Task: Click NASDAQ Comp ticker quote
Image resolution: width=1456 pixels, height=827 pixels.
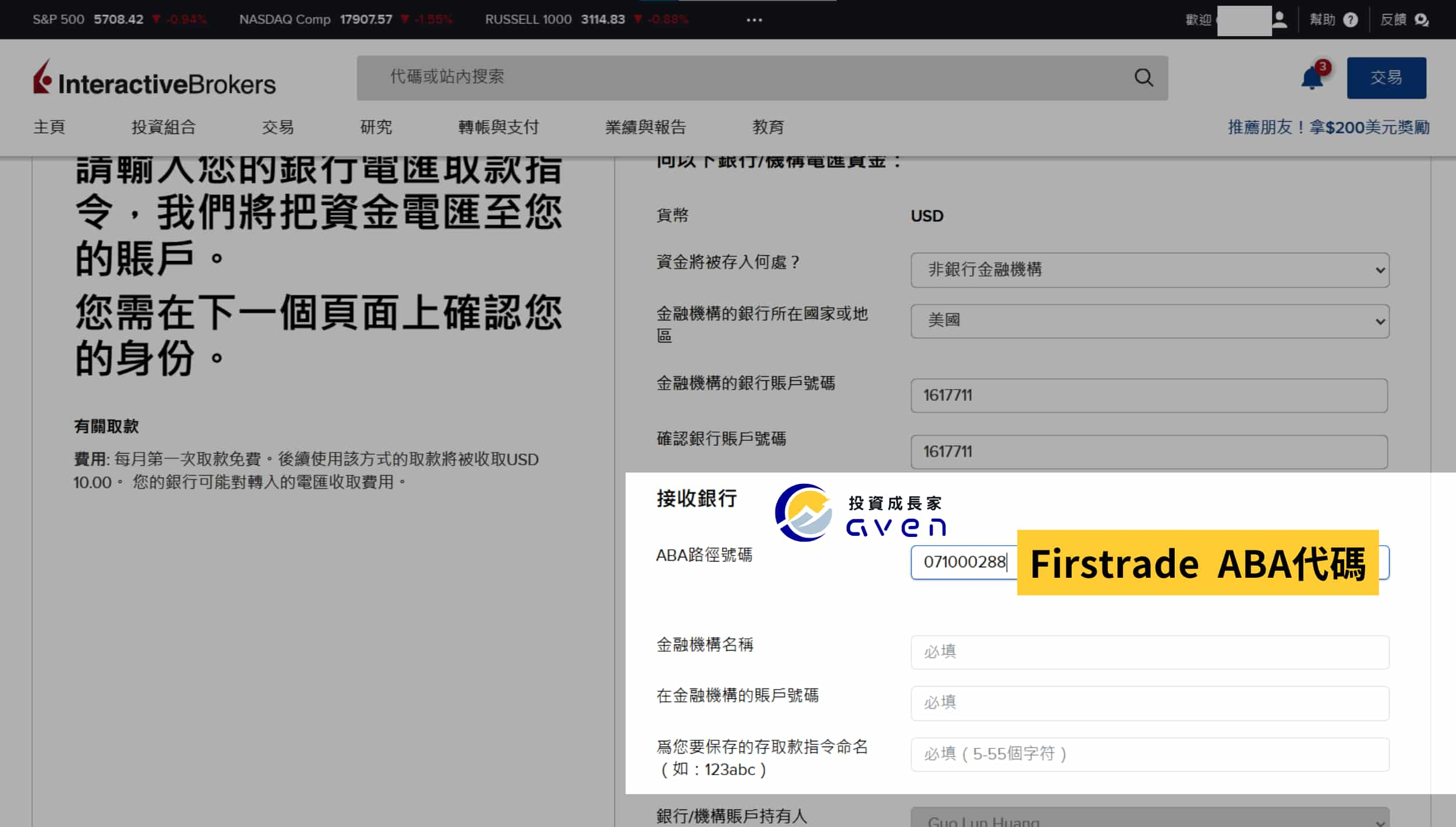Action: 345,19
